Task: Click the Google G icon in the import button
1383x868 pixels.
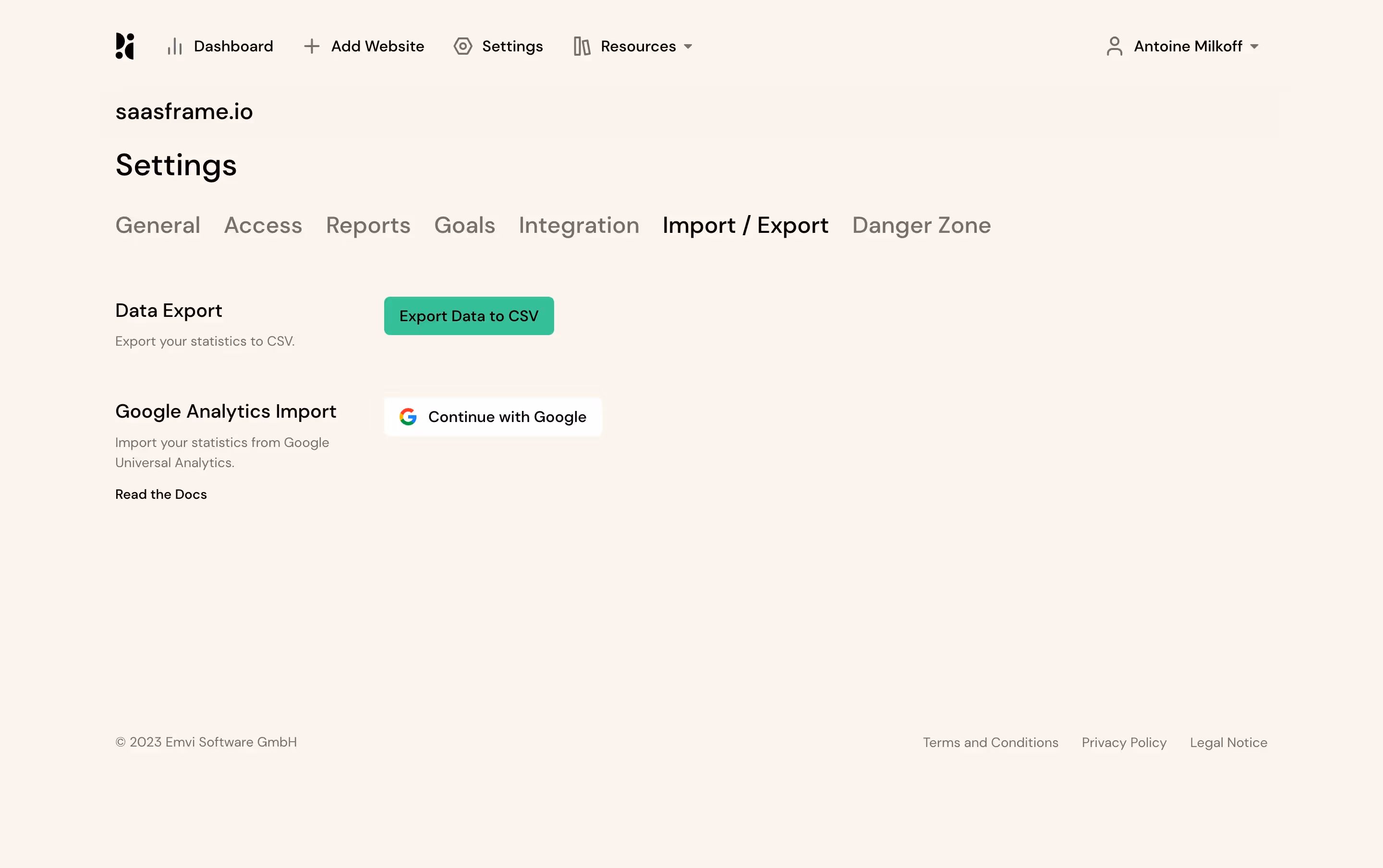Action: click(x=409, y=417)
